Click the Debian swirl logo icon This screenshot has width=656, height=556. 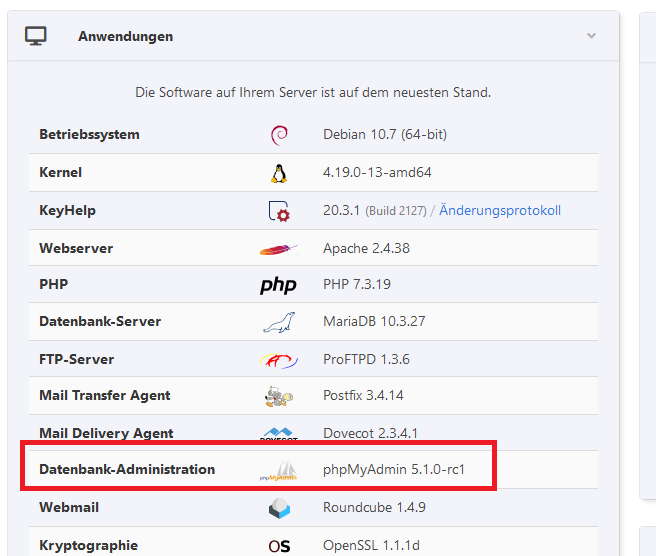point(279,135)
